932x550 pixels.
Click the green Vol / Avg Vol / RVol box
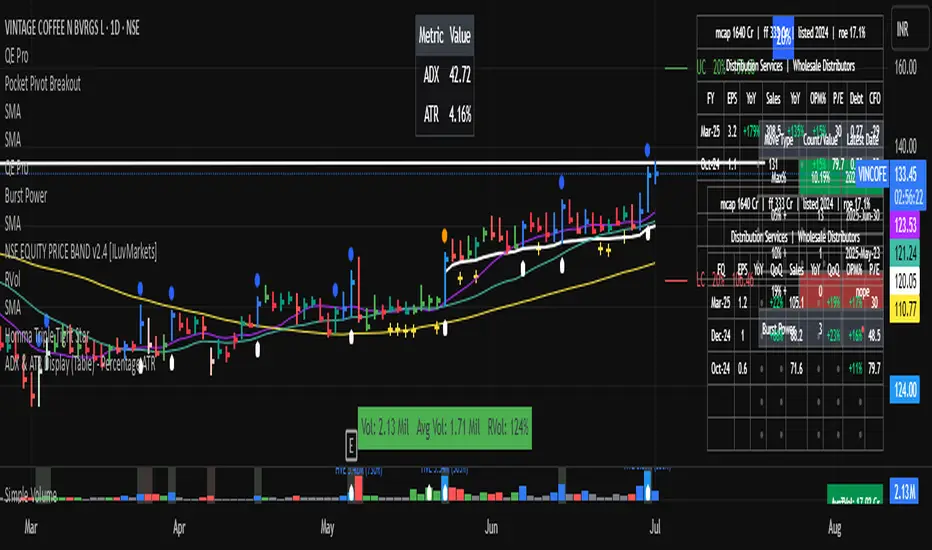point(445,428)
